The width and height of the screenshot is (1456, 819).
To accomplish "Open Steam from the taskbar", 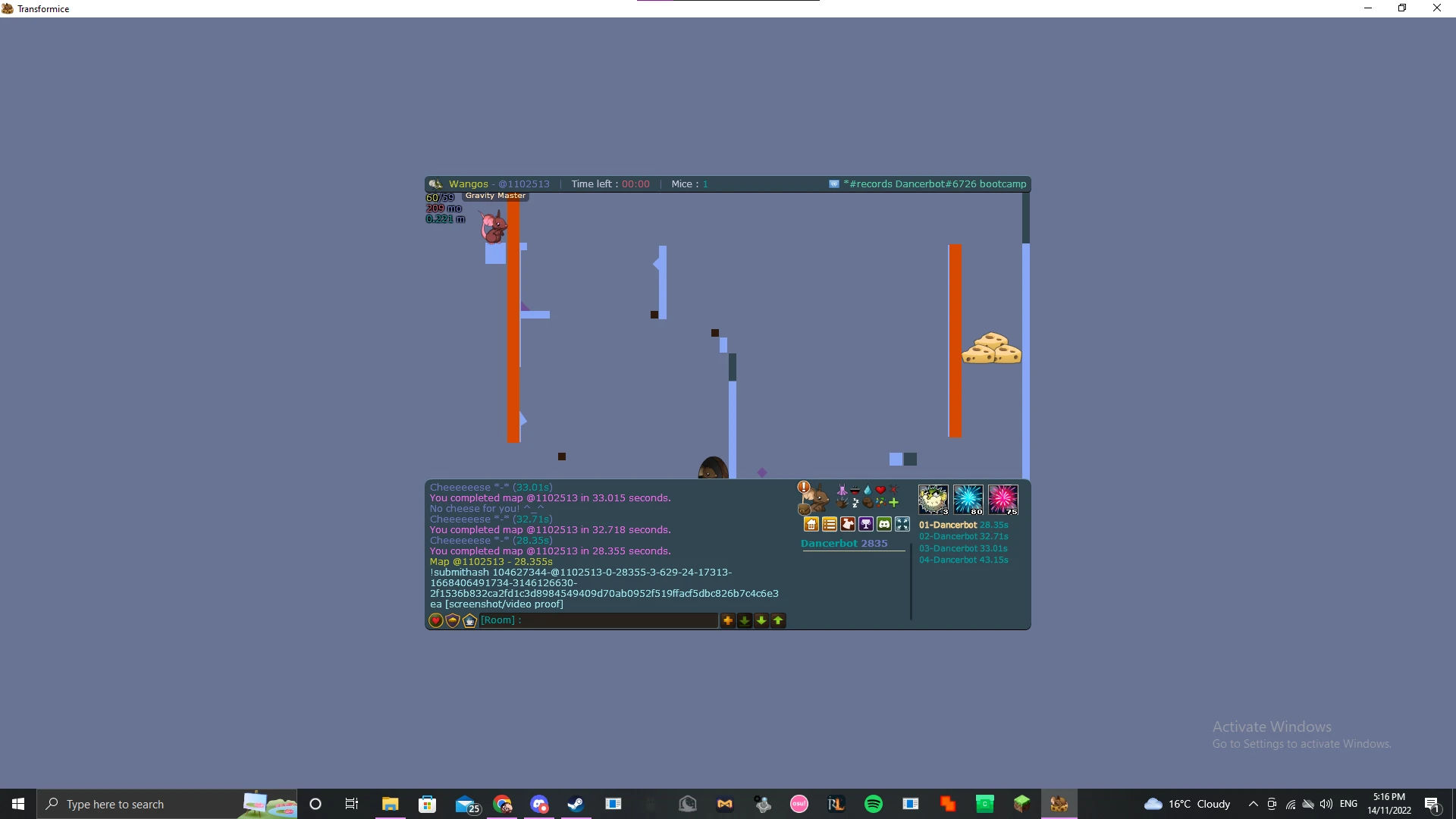I will coord(576,804).
